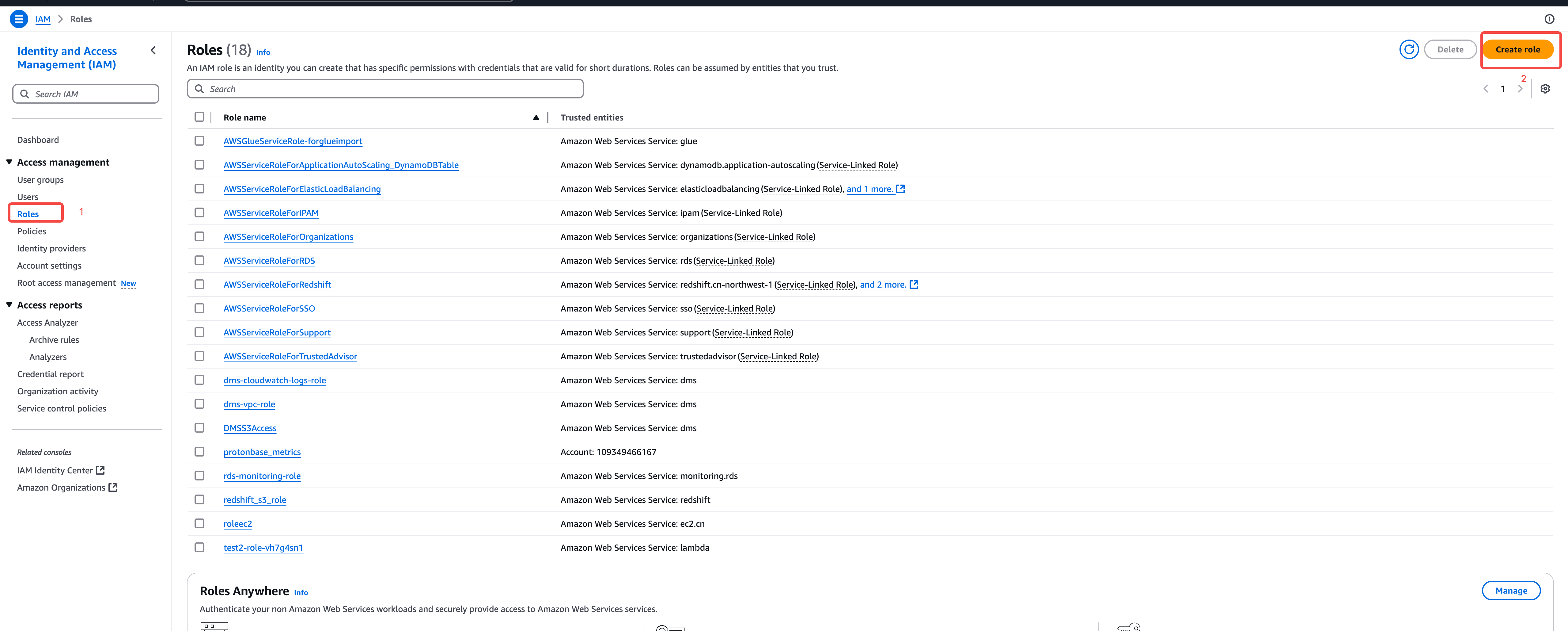The width and height of the screenshot is (1568, 631).
Task: Collapse the Access reports section
Action: point(9,304)
